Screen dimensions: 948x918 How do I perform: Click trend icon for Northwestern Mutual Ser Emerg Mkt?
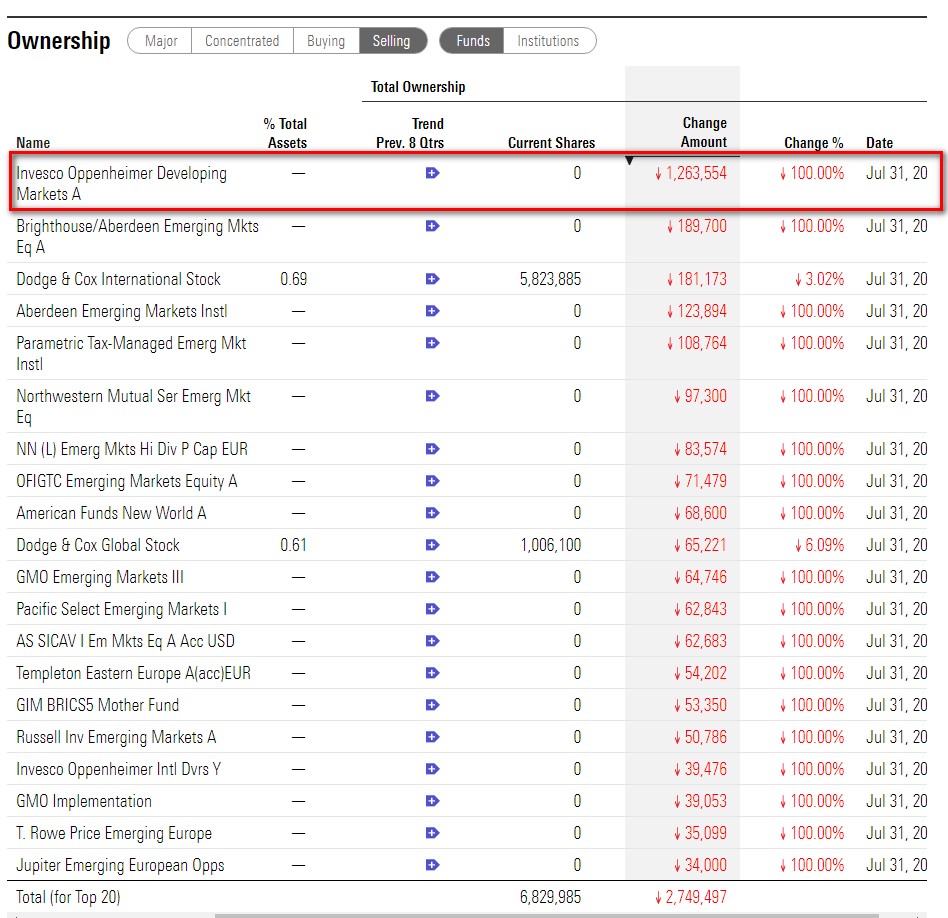pyautogui.click(x=432, y=396)
